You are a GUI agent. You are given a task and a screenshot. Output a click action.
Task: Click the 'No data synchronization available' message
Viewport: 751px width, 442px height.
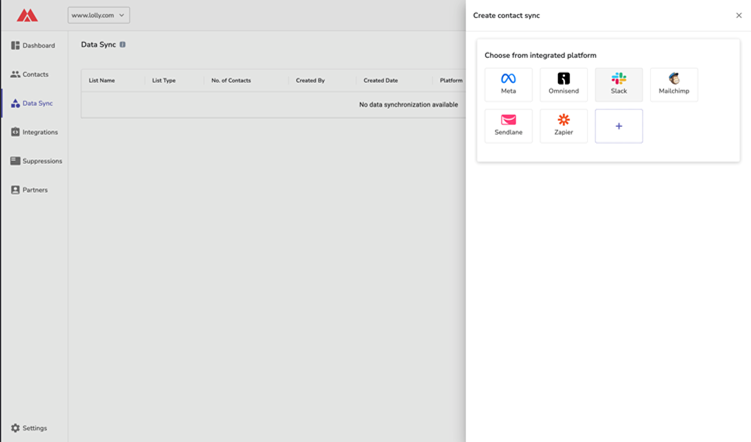pos(409,104)
